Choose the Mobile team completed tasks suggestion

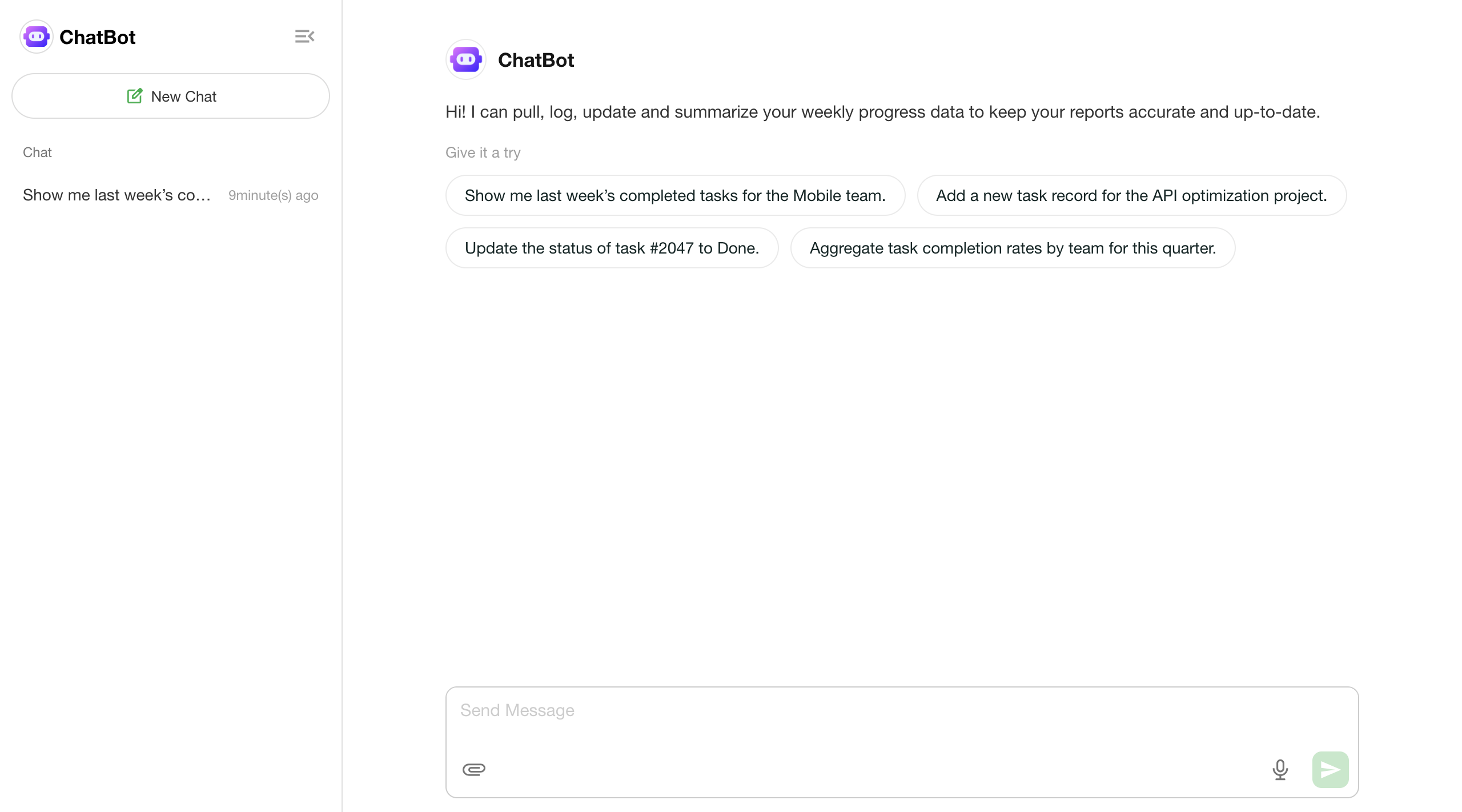pyautogui.click(x=675, y=195)
